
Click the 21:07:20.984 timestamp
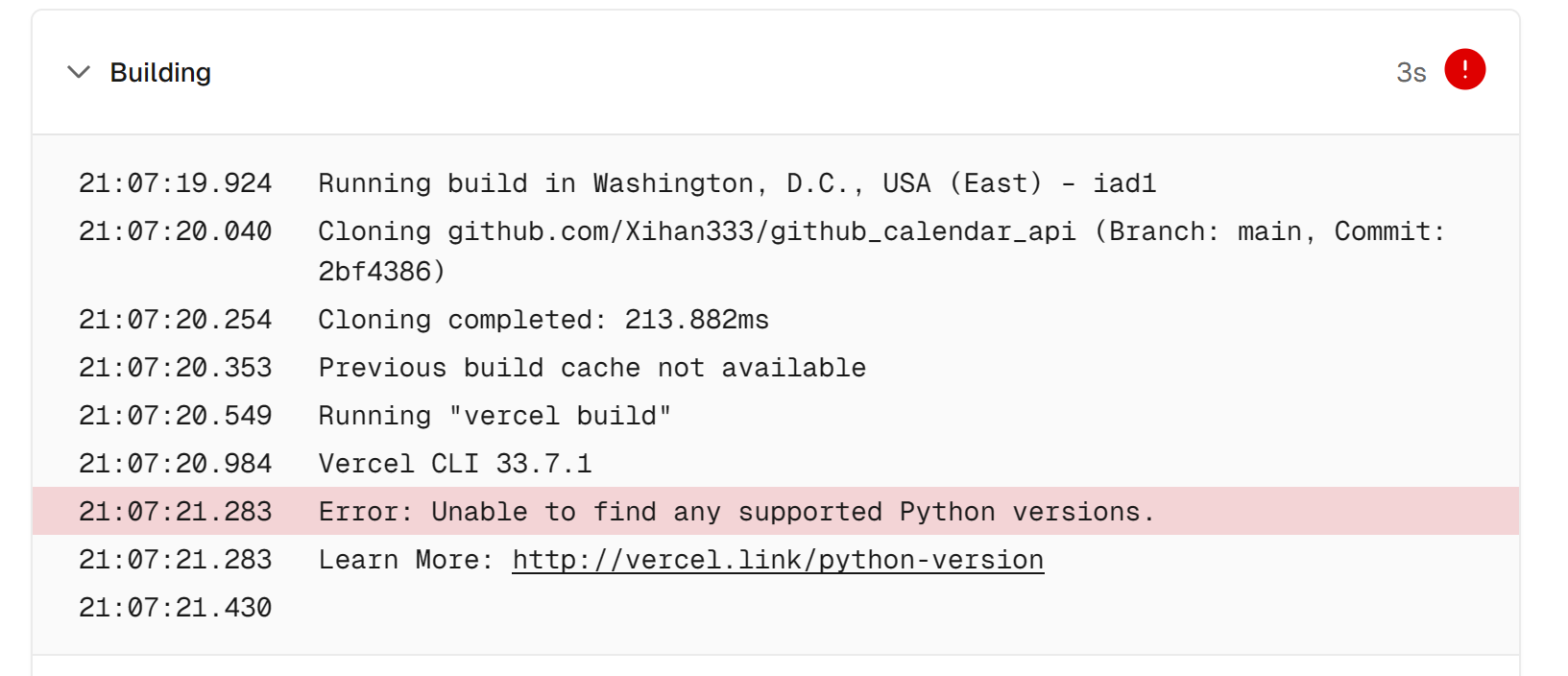[x=176, y=464]
